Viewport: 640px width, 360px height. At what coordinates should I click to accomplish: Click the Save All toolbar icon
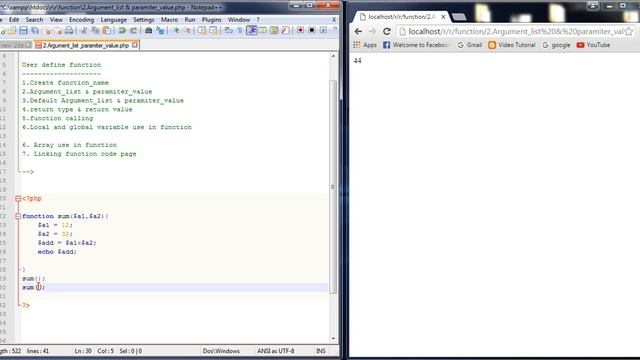(35, 31)
